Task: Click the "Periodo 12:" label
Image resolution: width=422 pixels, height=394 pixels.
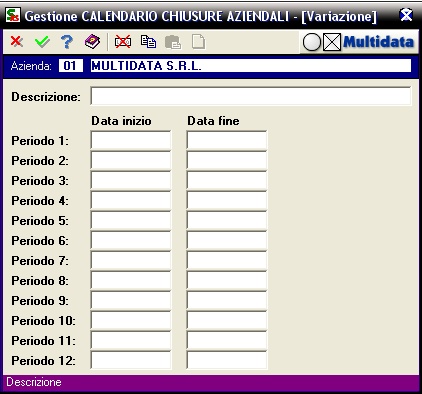Action: (x=44, y=361)
